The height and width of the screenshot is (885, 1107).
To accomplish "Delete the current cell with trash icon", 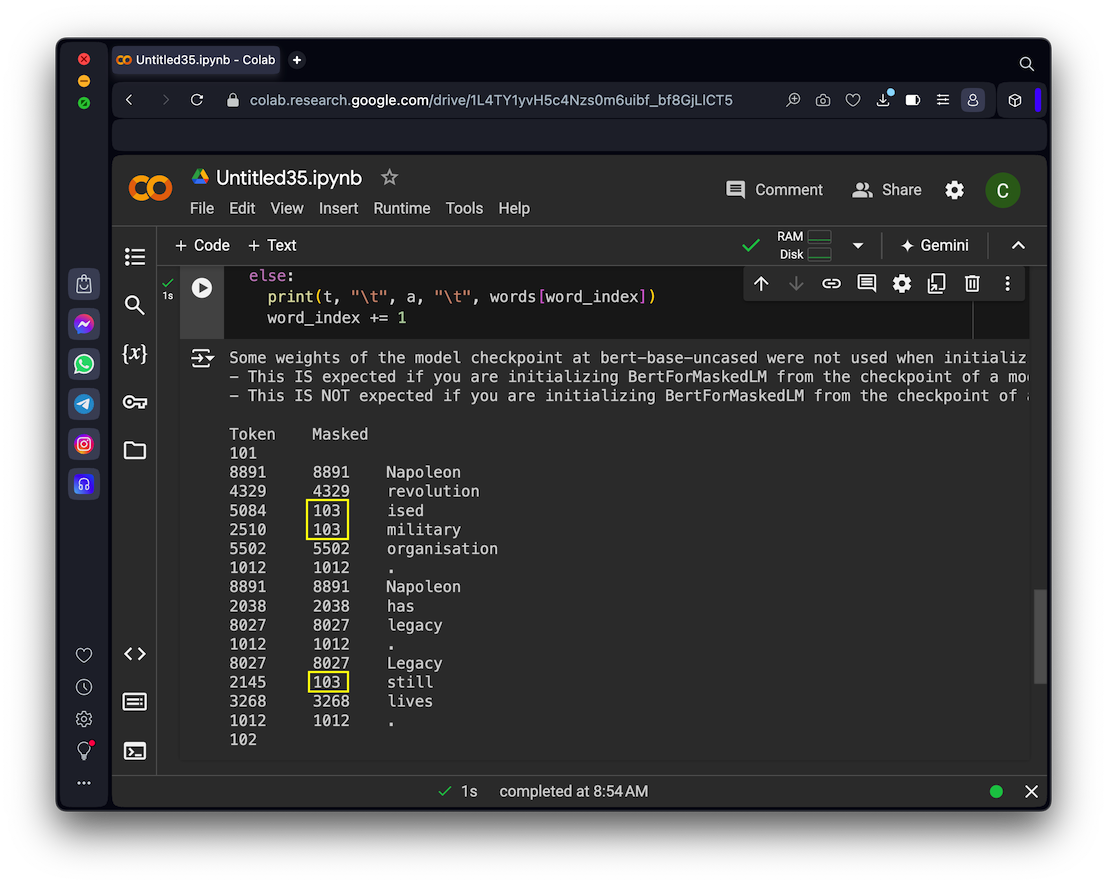I will coord(972,284).
